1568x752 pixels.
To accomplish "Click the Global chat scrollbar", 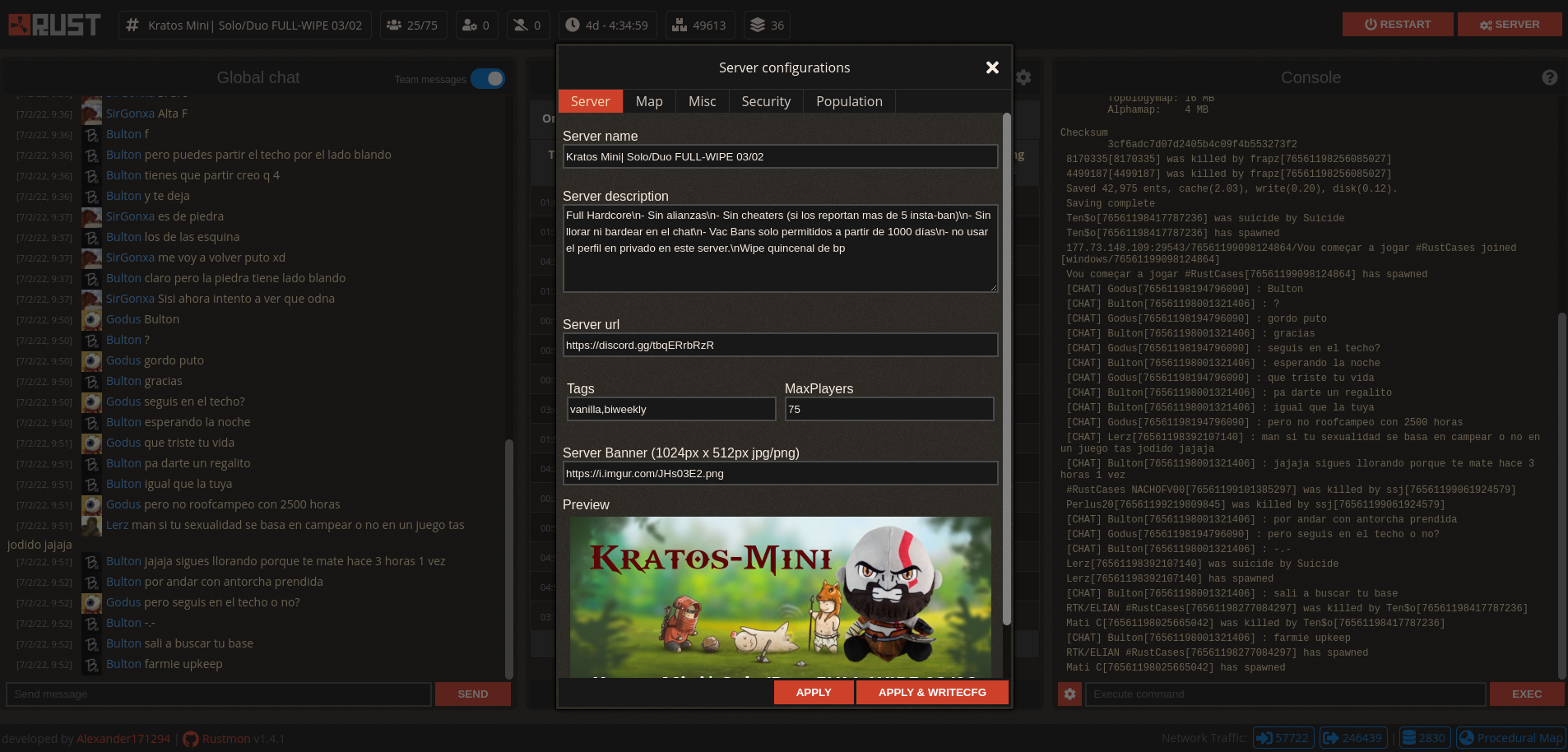I will pyautogui.click(x=509, y=559).
